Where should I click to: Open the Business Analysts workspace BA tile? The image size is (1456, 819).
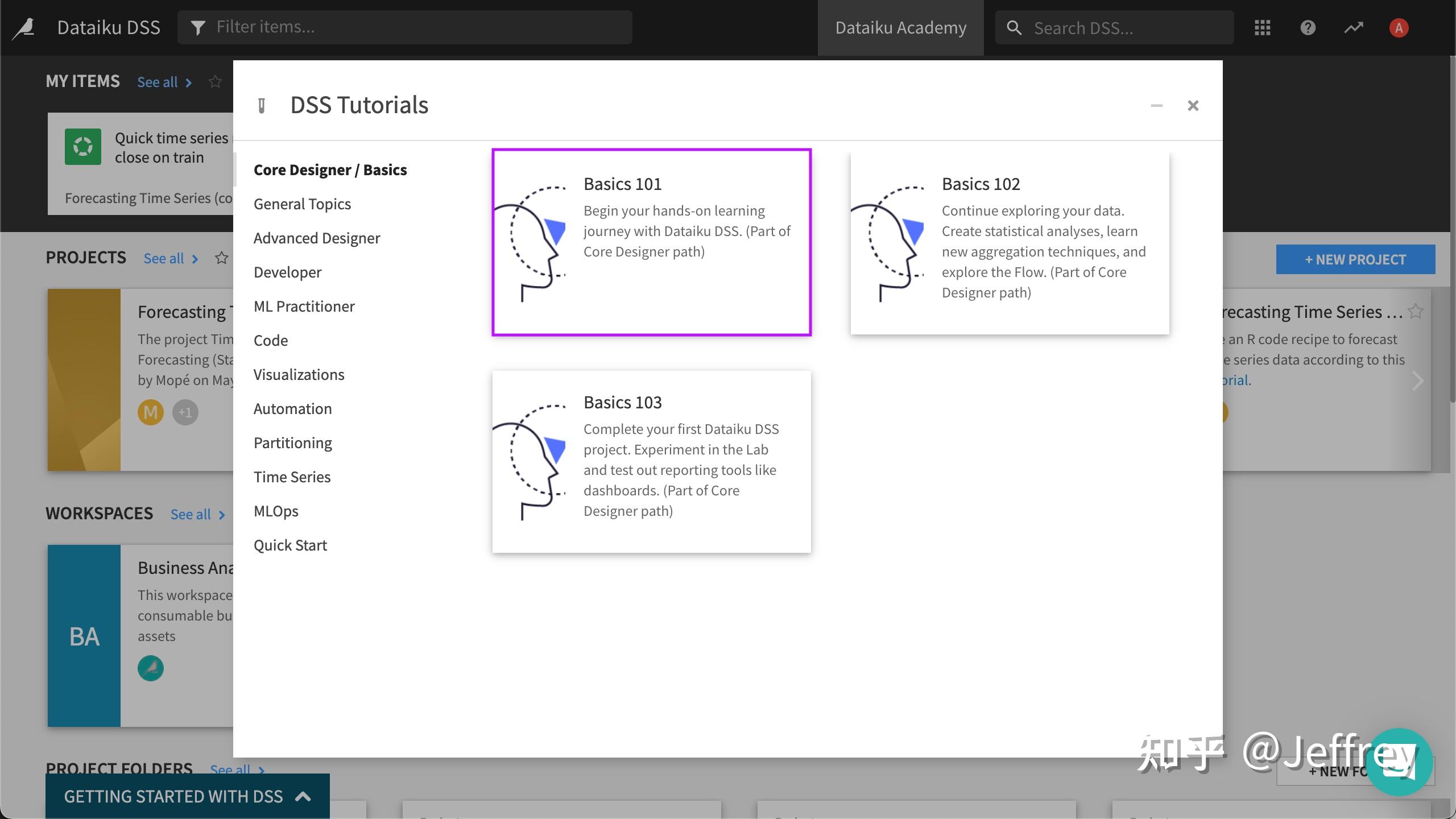pyautogui.click(x=84, y=636)
